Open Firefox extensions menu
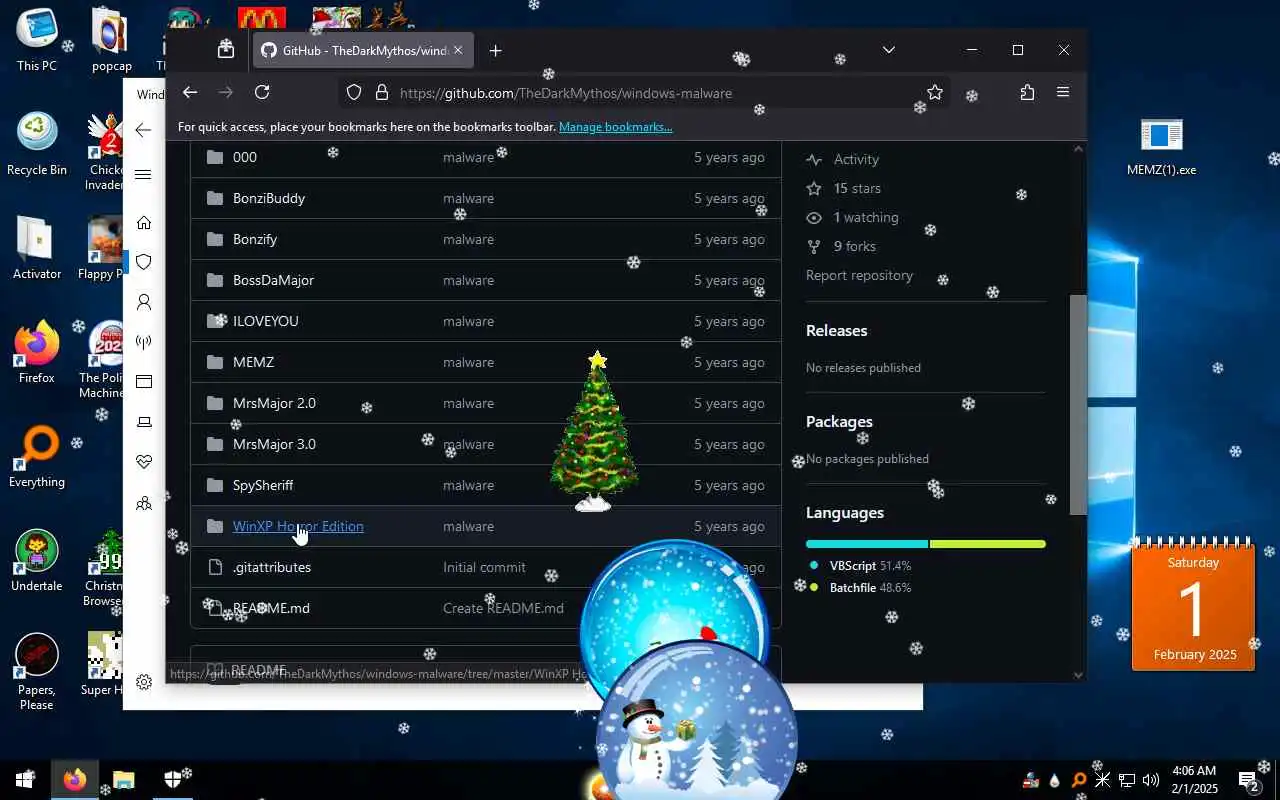This screenshot has width=1280, height=800. tap(1027, 92)
